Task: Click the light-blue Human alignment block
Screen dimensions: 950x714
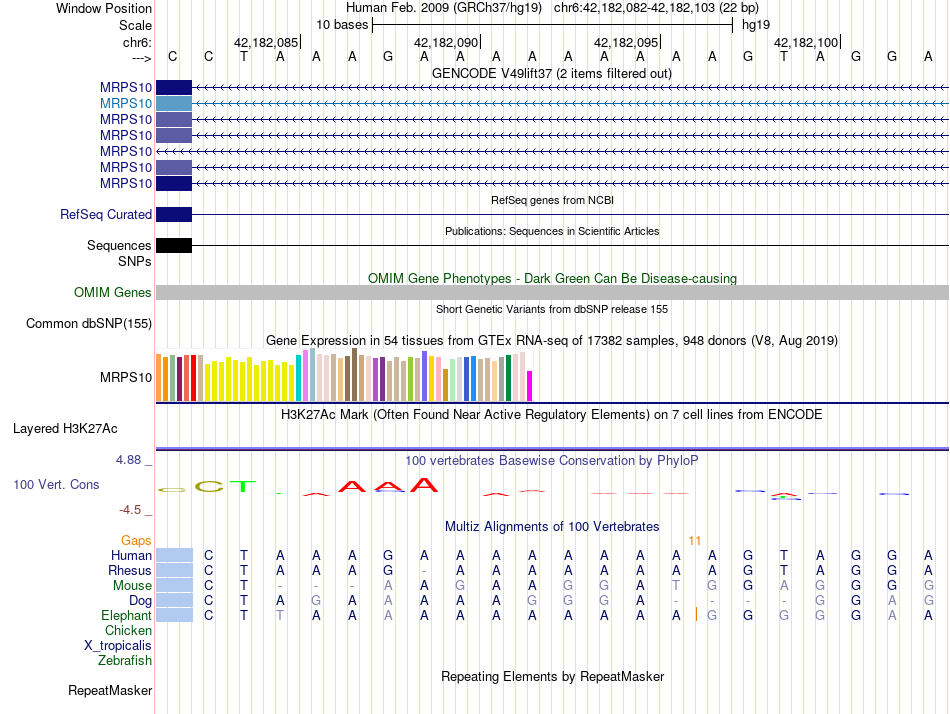Action: pyautogui.click(x=173, y=555)
